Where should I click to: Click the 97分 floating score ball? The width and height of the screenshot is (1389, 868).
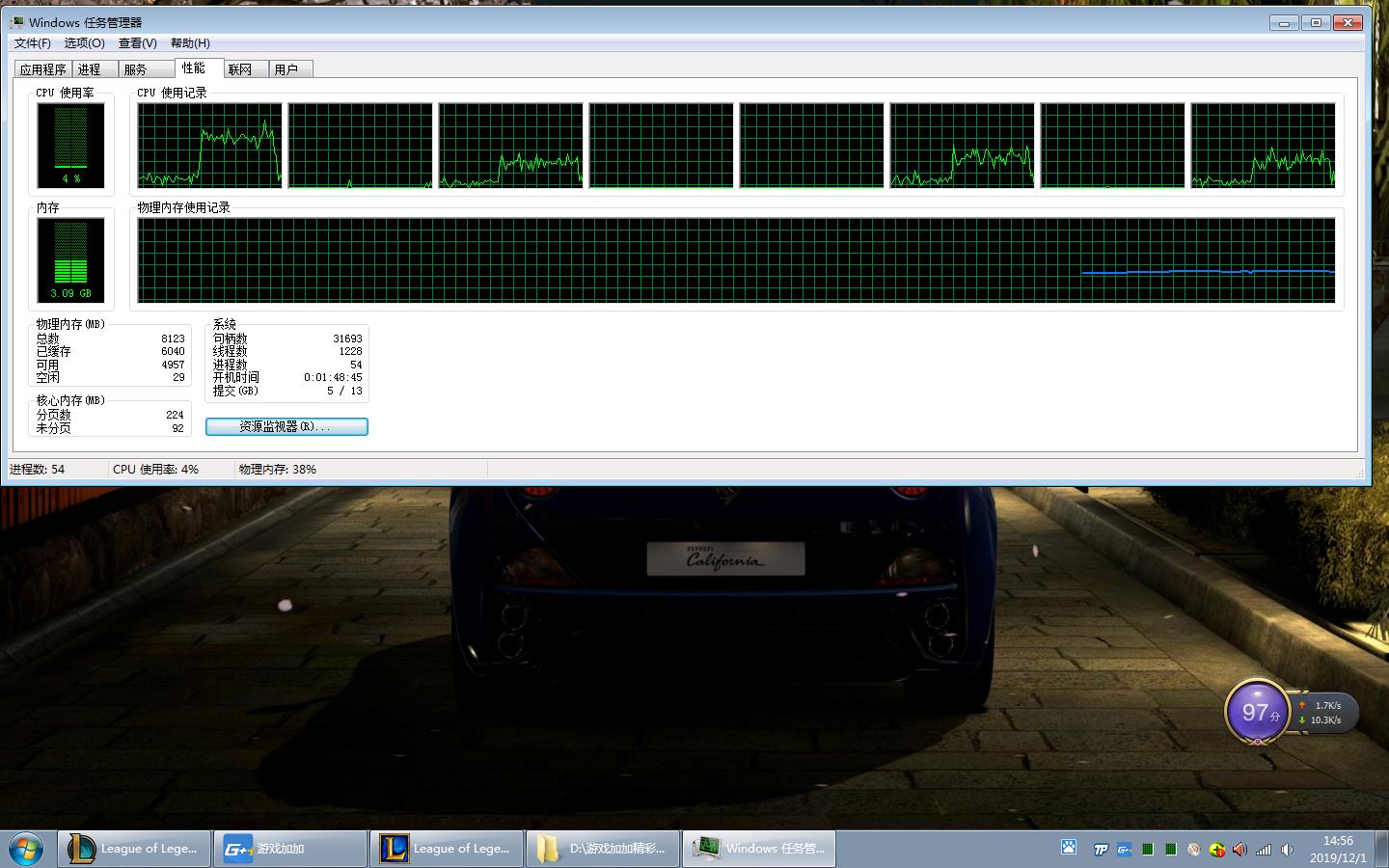1258,713
